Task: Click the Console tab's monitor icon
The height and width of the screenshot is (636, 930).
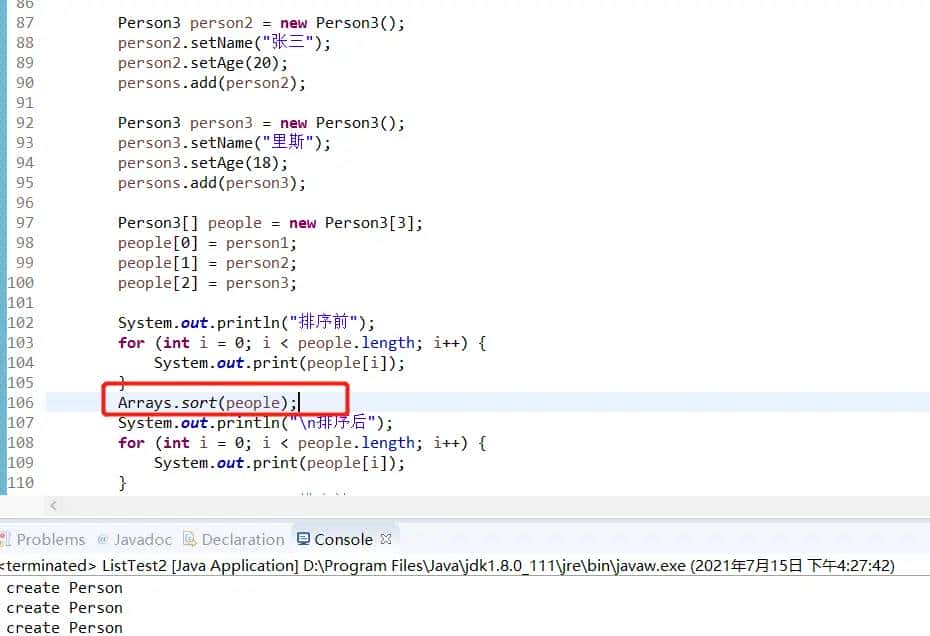Action: click(303, 539)
